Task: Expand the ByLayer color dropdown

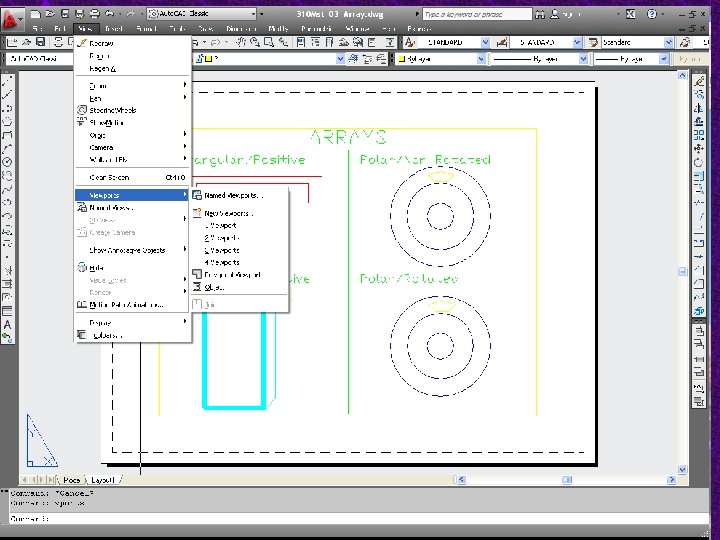Action: [439, 60]
